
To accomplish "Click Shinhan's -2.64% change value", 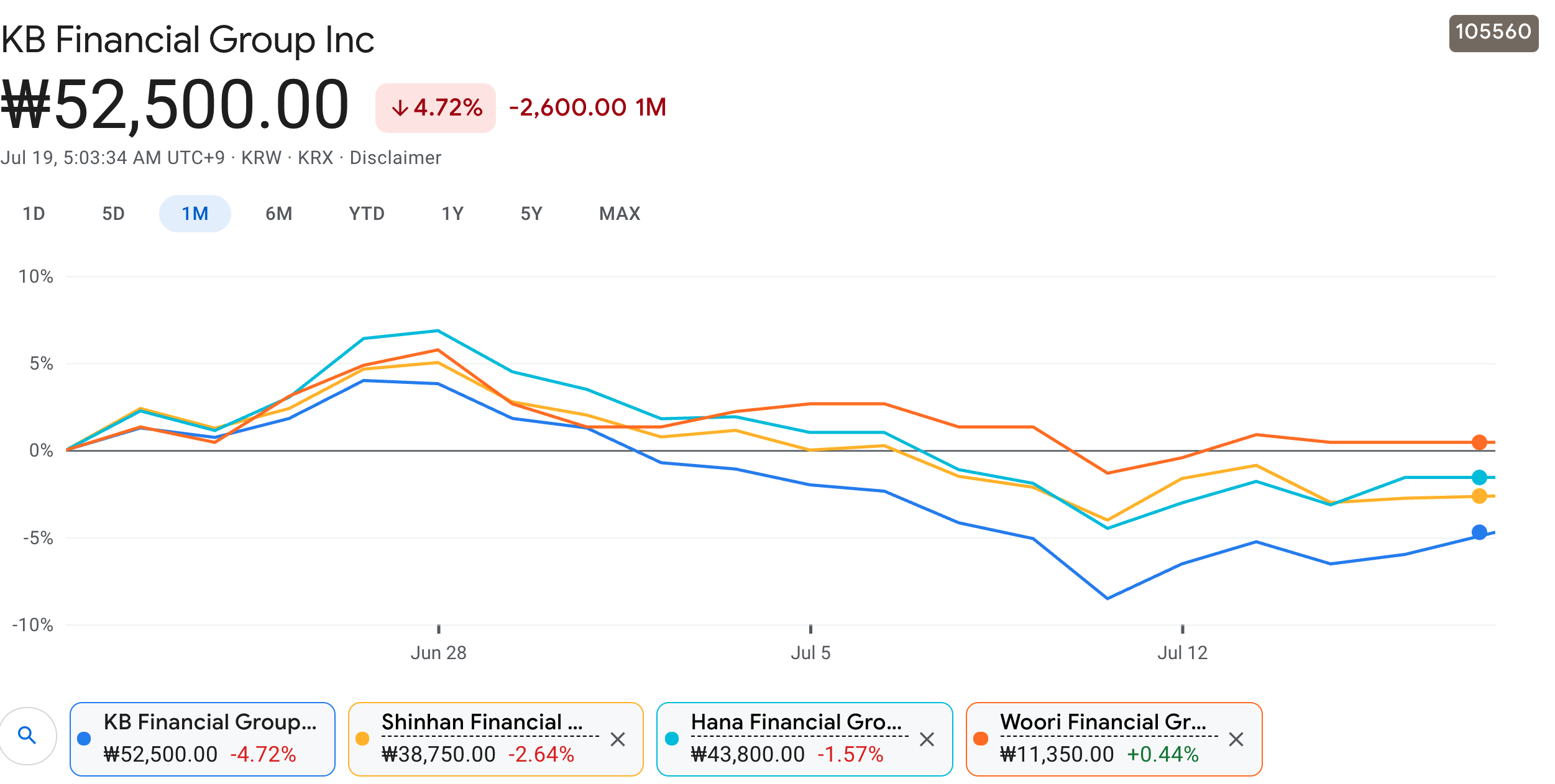I will pyautogui.click(x=541, y=755).
